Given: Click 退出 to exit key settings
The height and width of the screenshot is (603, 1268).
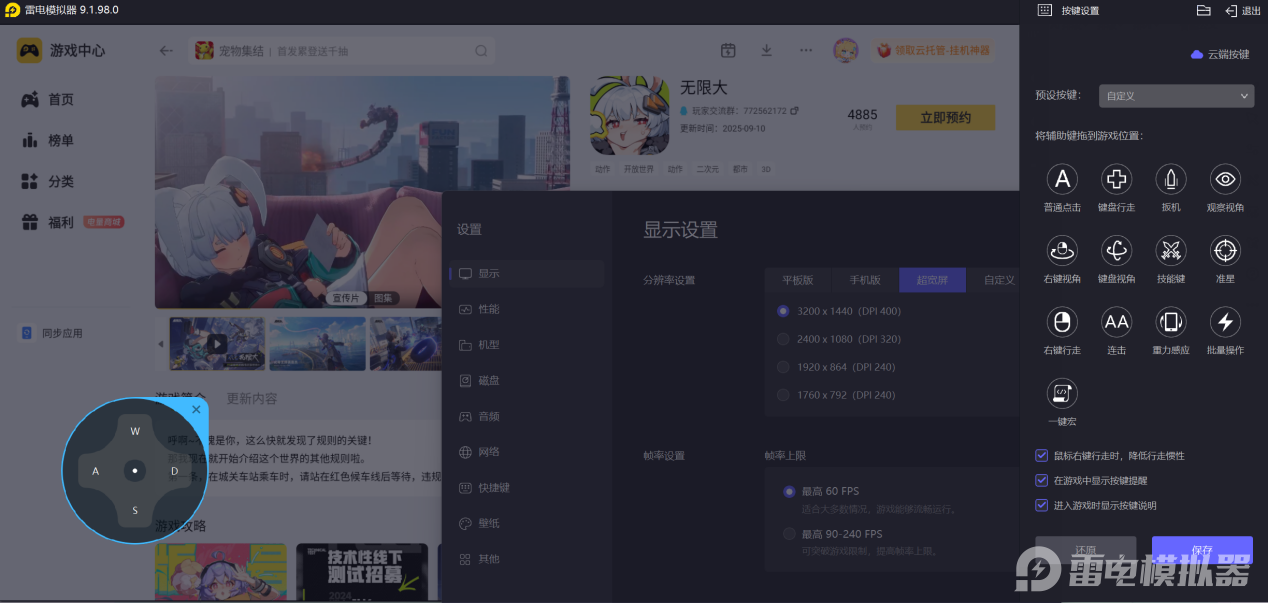Looking at the screenshot, I should coord(1243,10).
